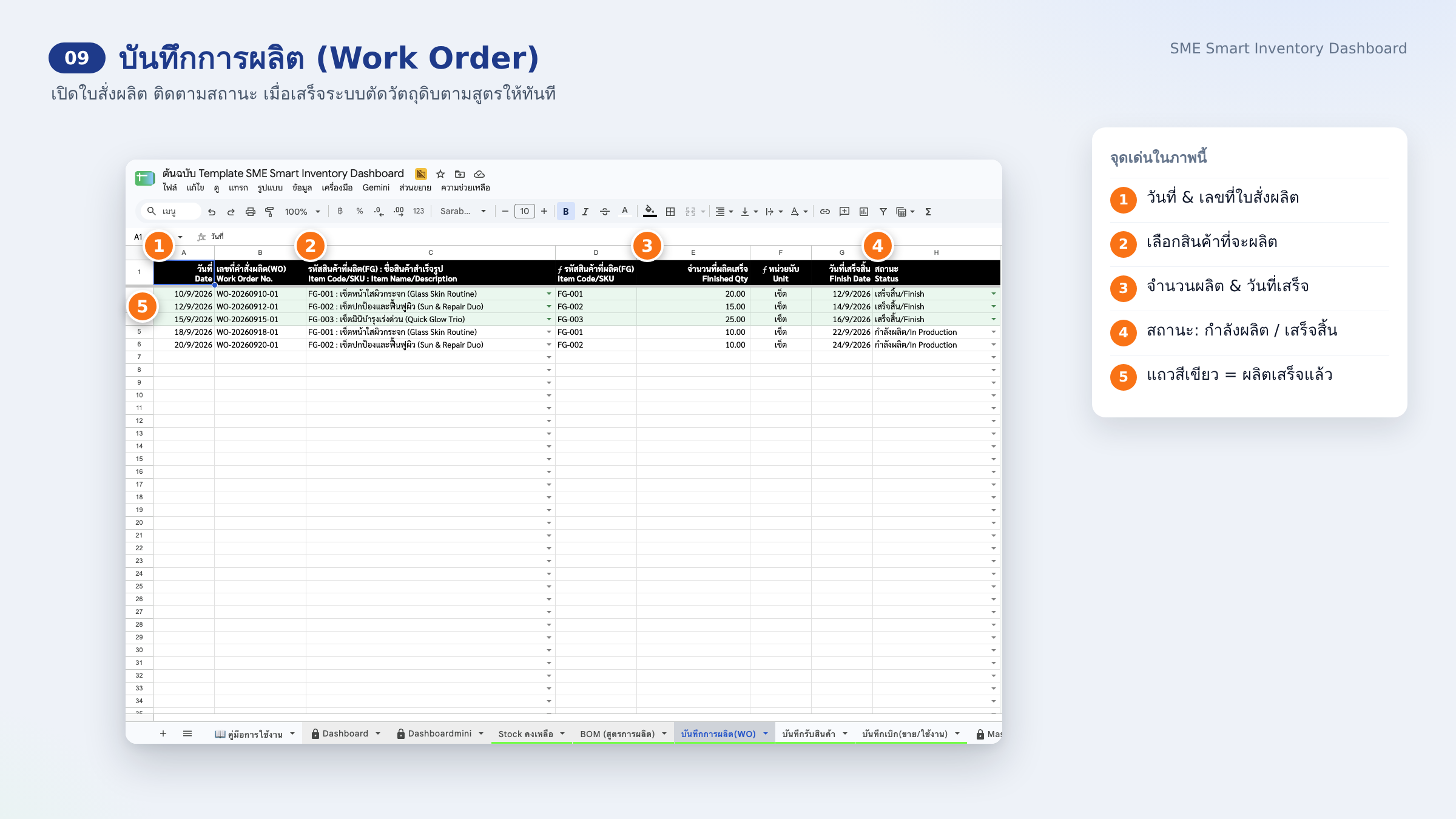This screenshot has height=819, width=1456.
Task: Increase font size with plus button
Action: [x=544, y=211]
